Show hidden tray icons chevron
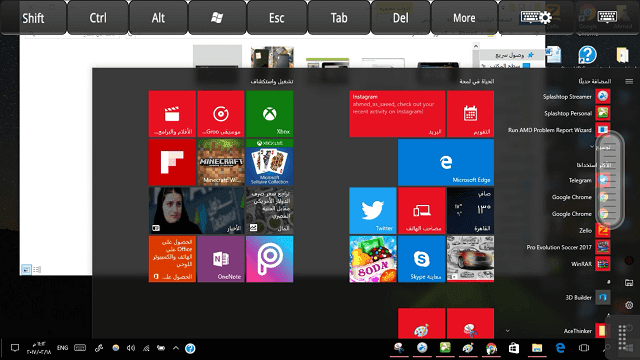Screen dimensions: 640x360 (176, 348)
